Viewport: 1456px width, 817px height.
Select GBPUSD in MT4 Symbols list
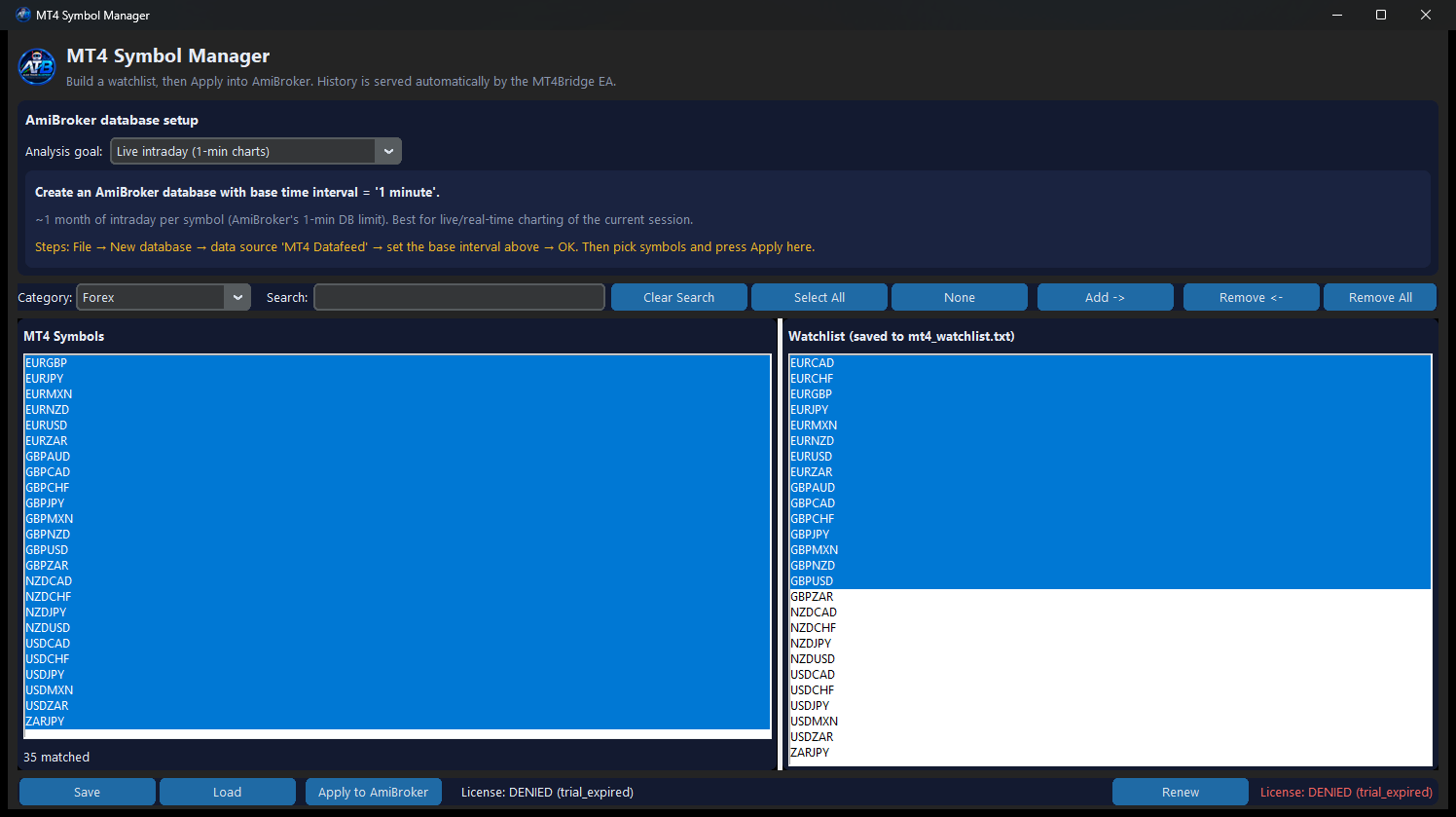(x=397, y=550)
